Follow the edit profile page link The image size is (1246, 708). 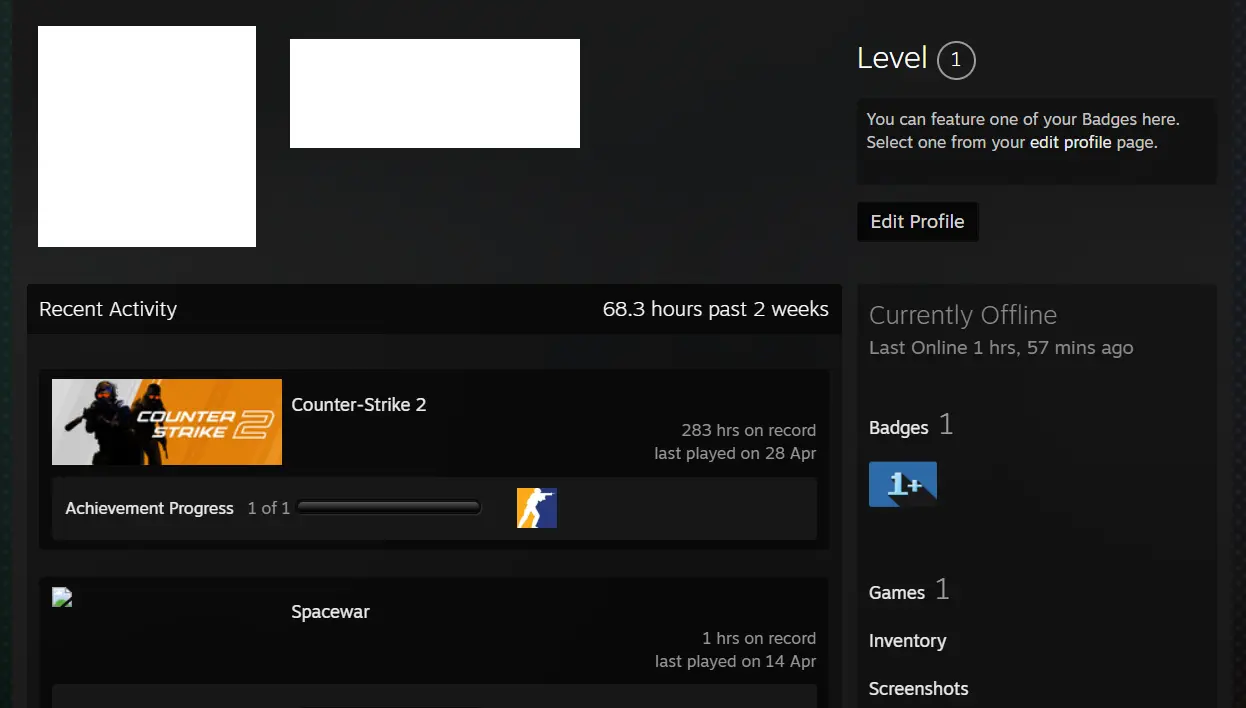(x=1071, y=142)
